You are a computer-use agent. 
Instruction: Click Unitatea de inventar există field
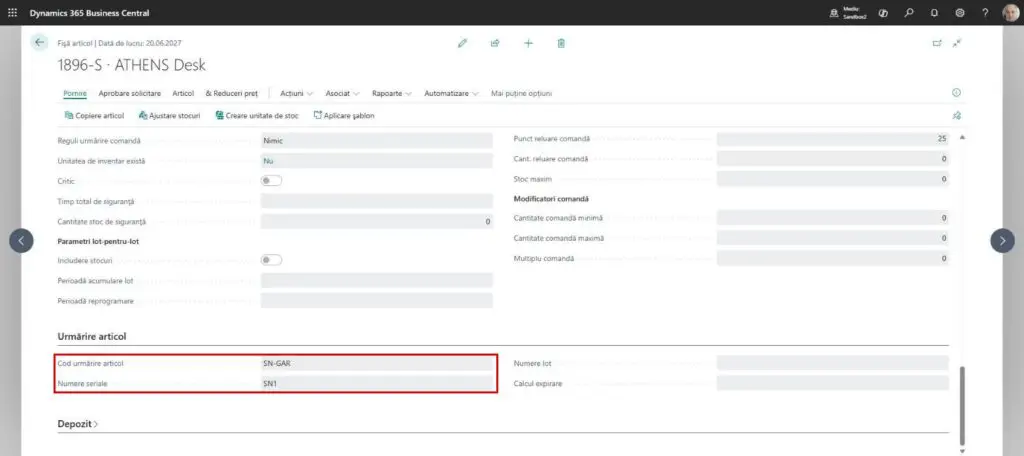click(x=377, y=161)
